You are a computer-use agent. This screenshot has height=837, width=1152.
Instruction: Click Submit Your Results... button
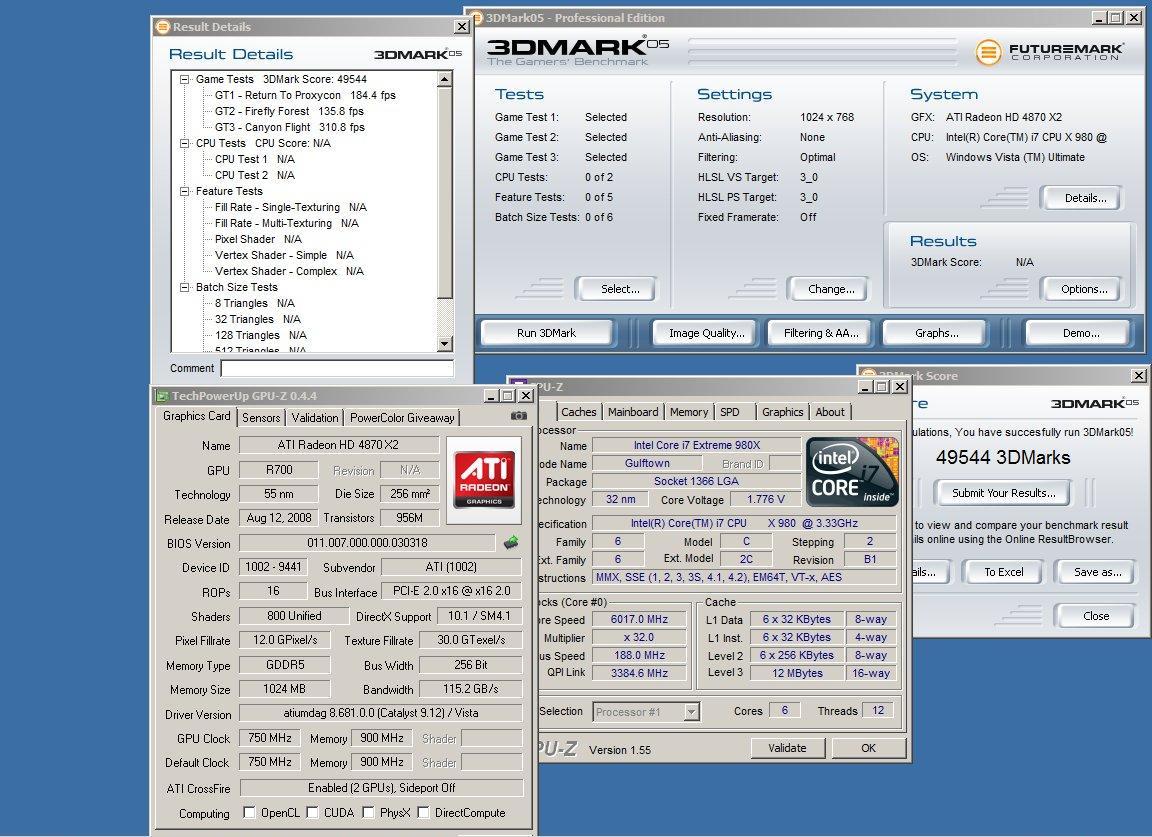[x=1004, y=493]
